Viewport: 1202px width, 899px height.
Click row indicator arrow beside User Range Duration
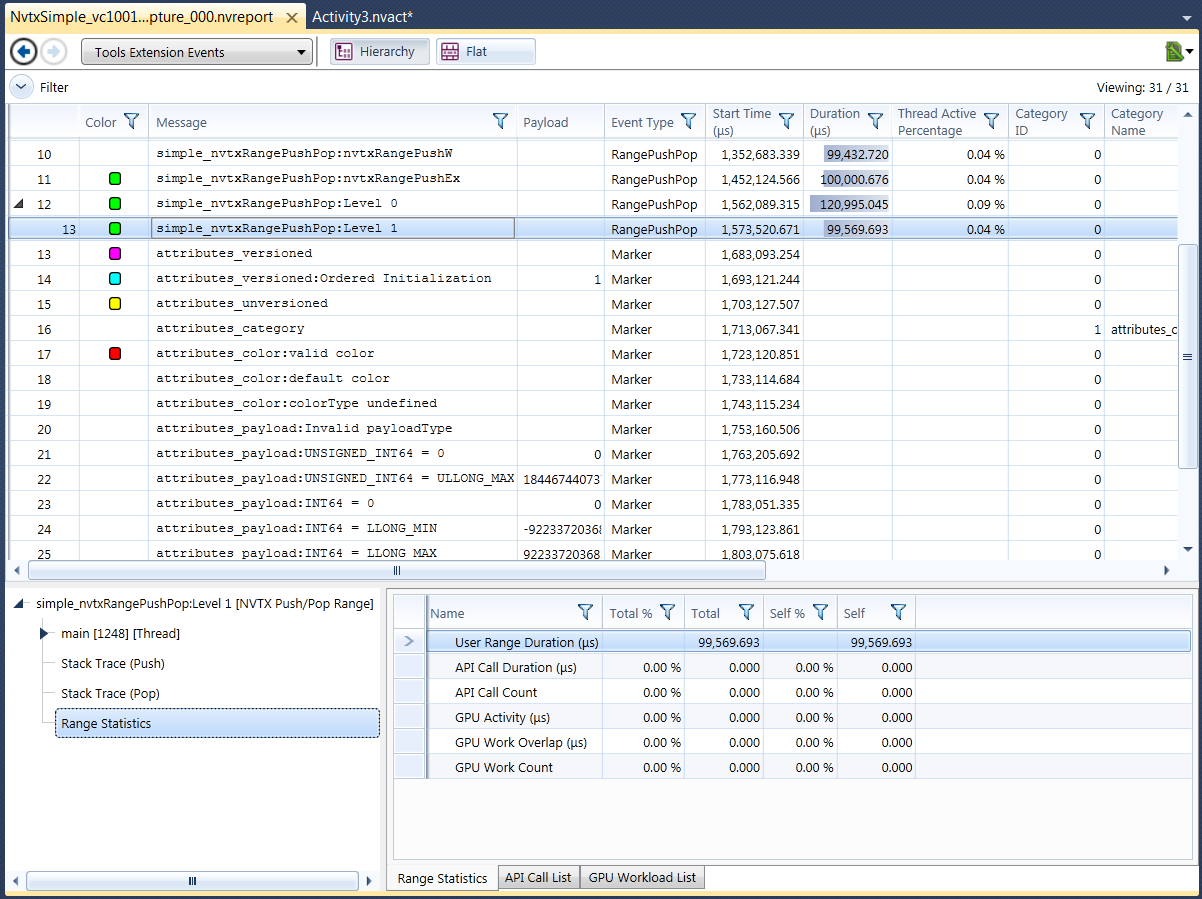click(409, 642)
